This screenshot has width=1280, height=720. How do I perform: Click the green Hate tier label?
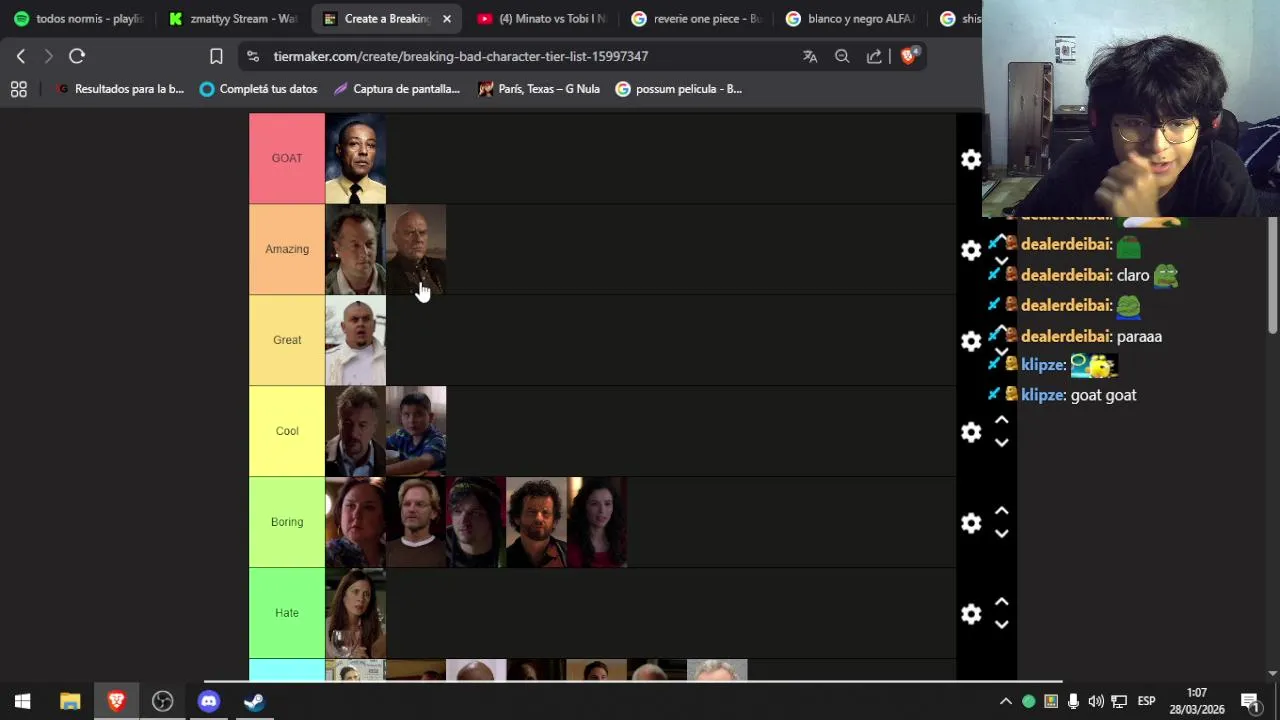(287, 613)
